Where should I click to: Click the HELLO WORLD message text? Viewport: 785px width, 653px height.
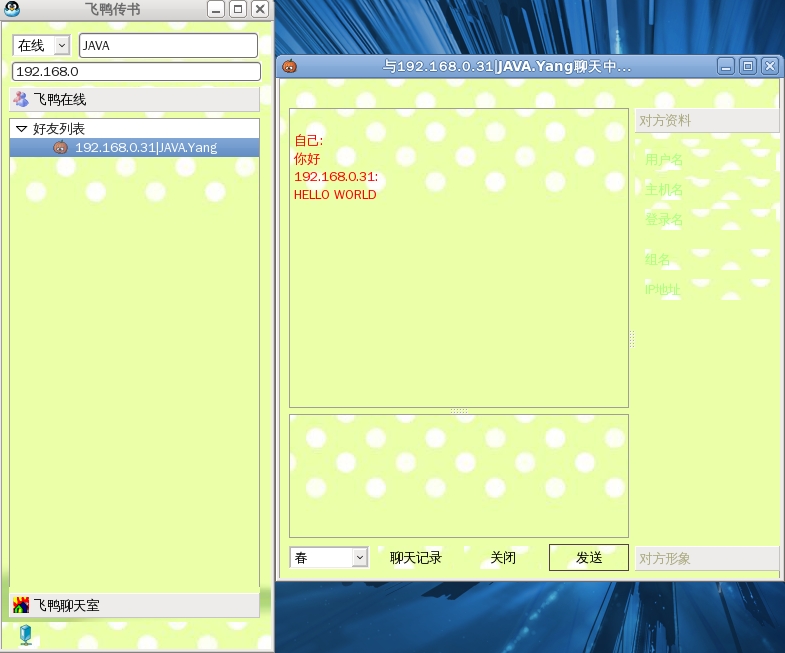(335, 195)
